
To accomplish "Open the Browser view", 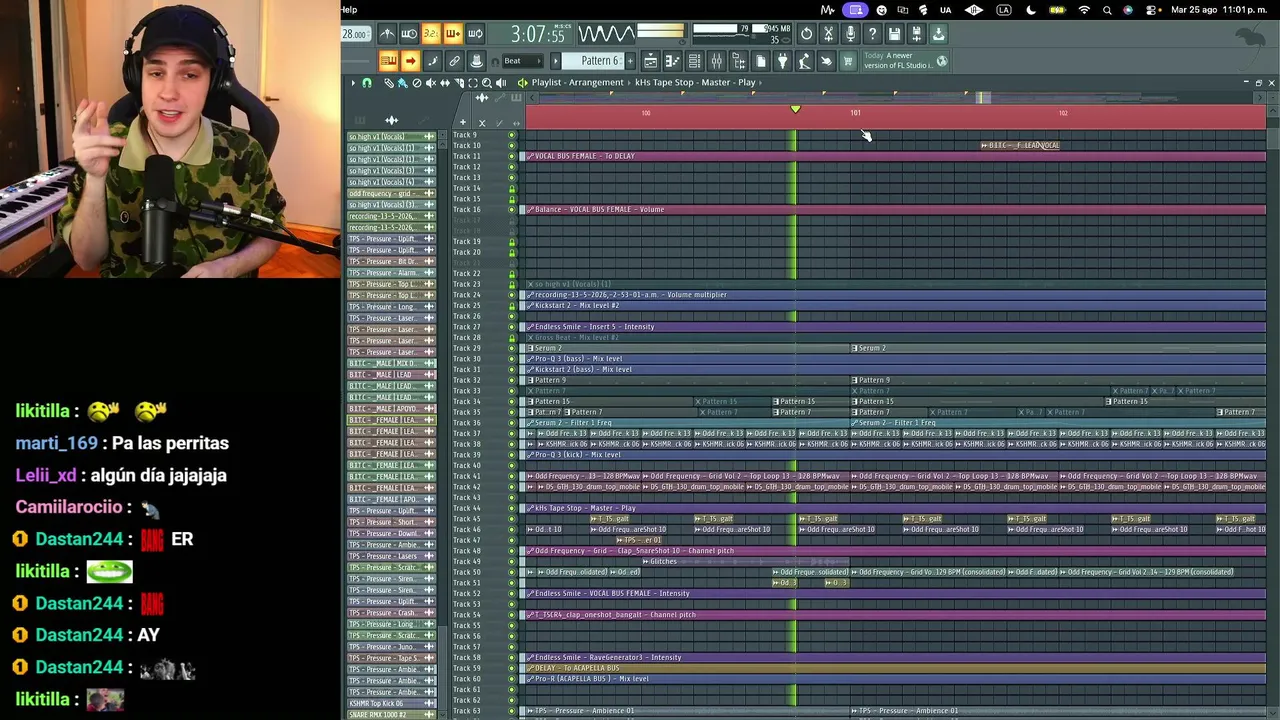I will tap(738, 62).
